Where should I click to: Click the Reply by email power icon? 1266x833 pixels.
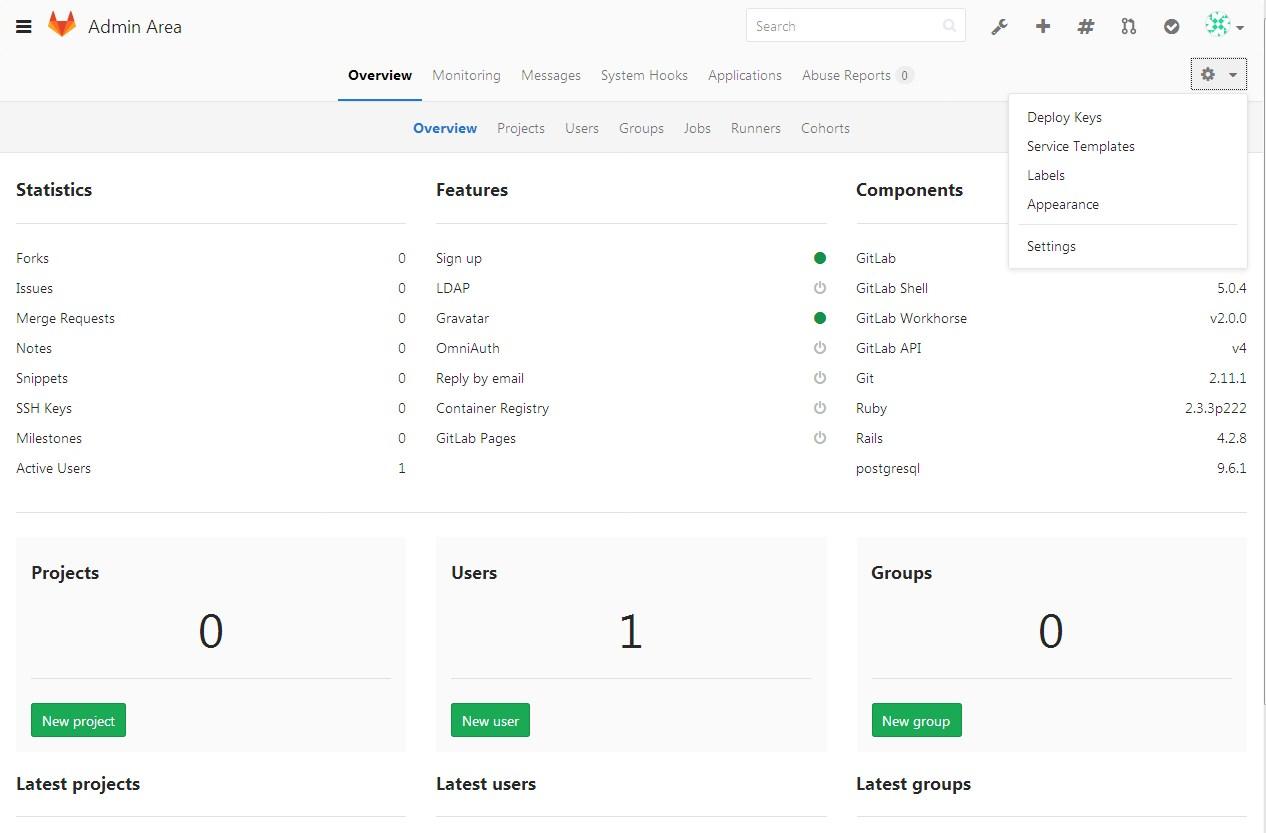pos(820,378)
